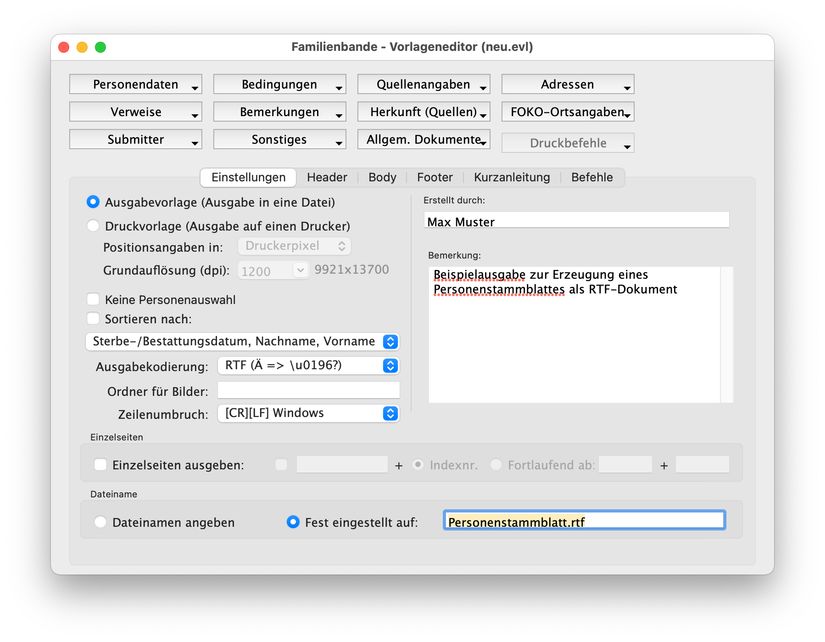
Task: Enable Einzelseiten ausgeben checkbox
Action: coord(100,465)
